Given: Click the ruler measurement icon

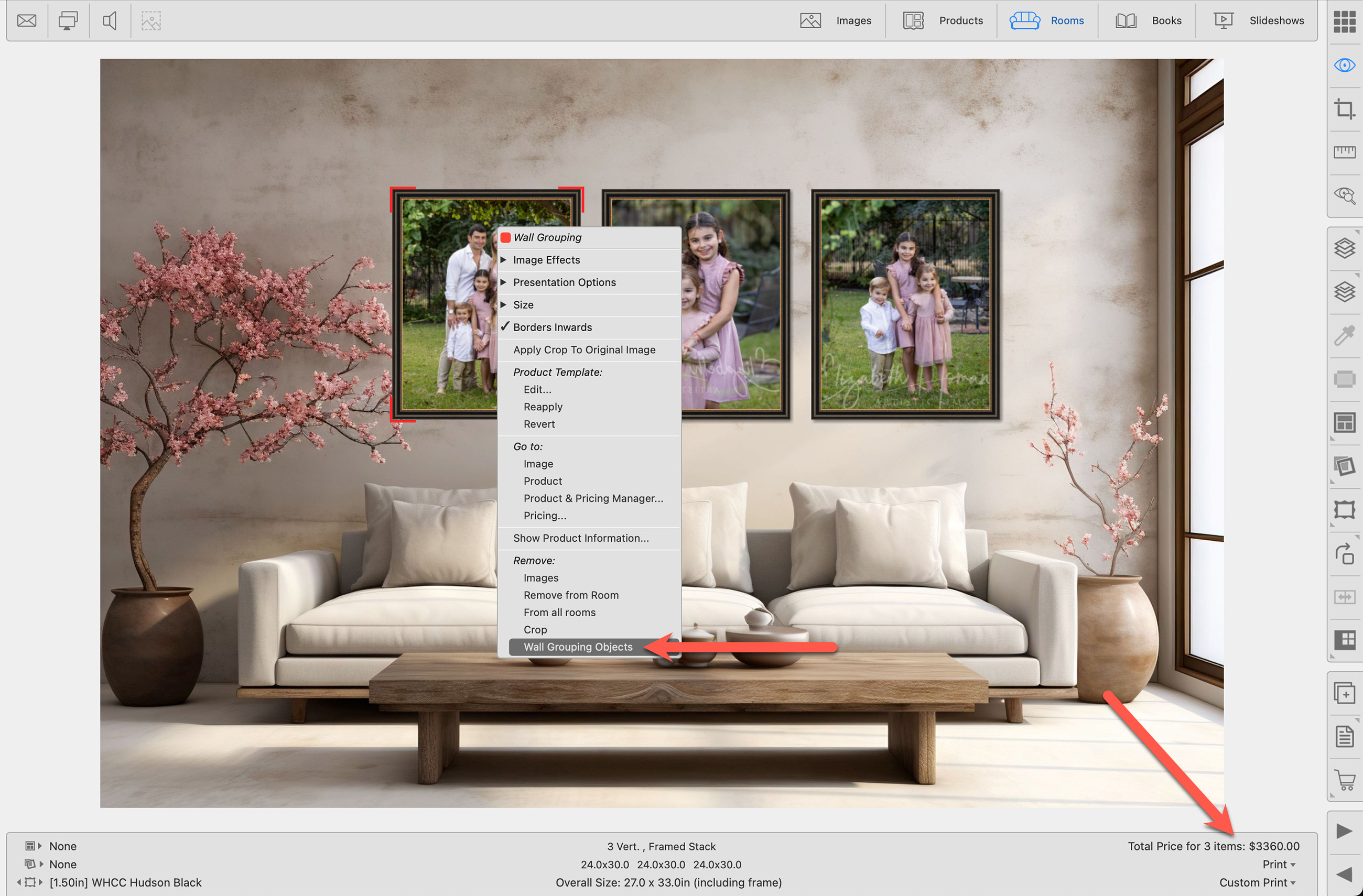Looking at the screenshot, I should 1344,152.
